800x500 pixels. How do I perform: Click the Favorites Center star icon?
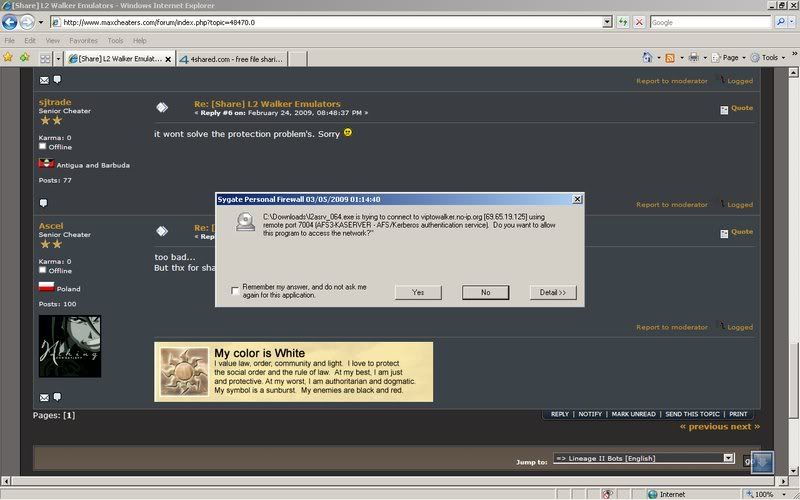[8, 58]
